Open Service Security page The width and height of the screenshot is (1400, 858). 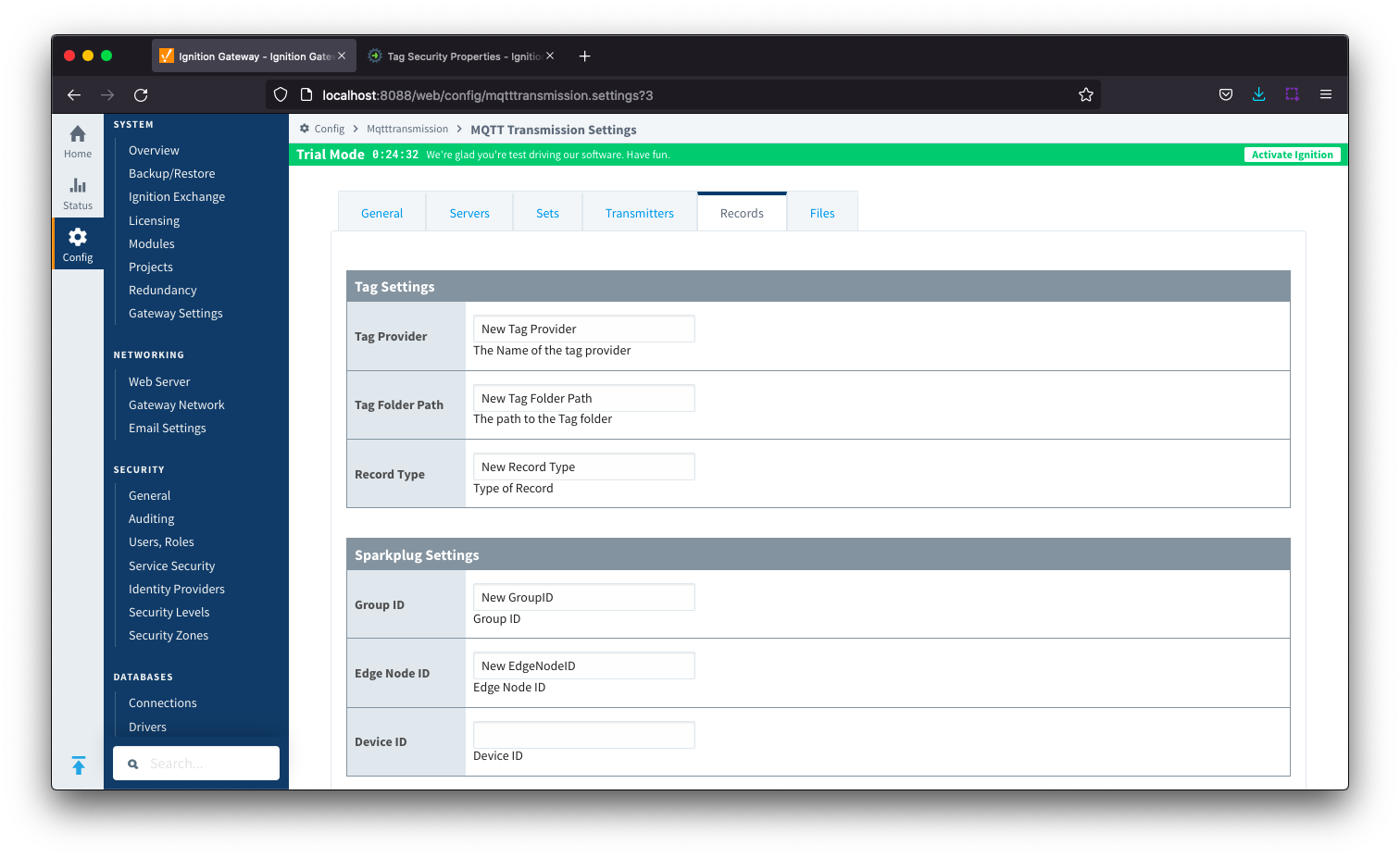point(171,566)
